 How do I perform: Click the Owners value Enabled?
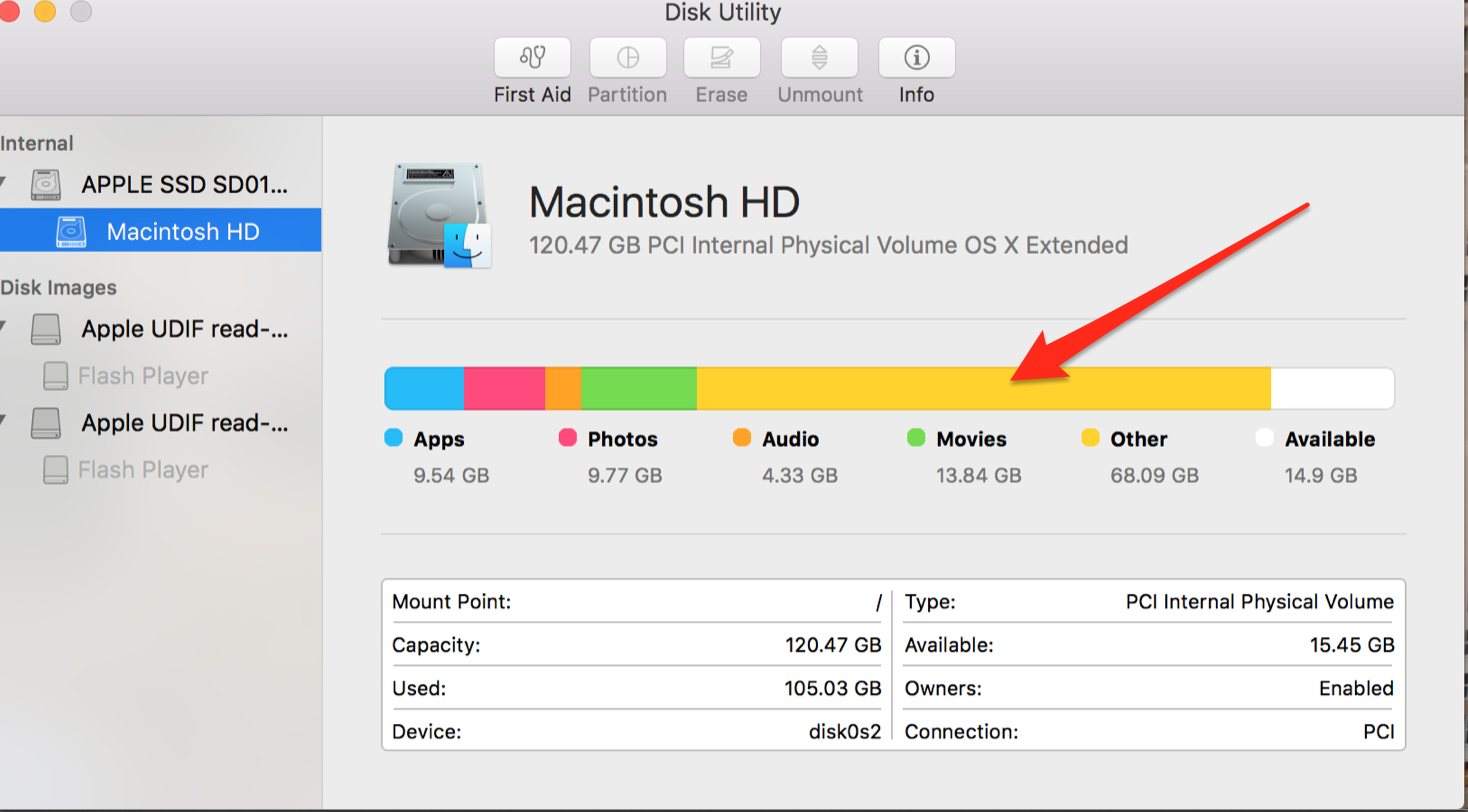pyautogui.click(x=1356, y=688)
